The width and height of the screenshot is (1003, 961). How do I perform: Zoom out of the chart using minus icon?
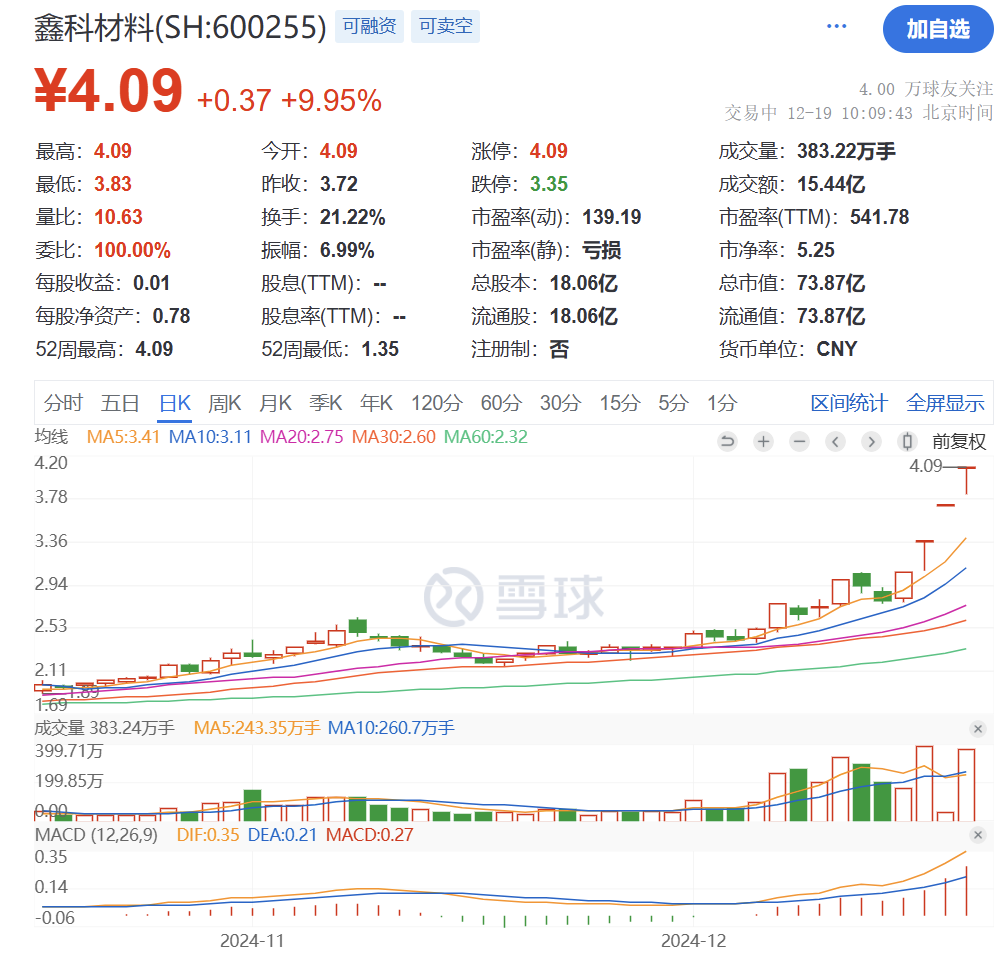coord(799,441)
